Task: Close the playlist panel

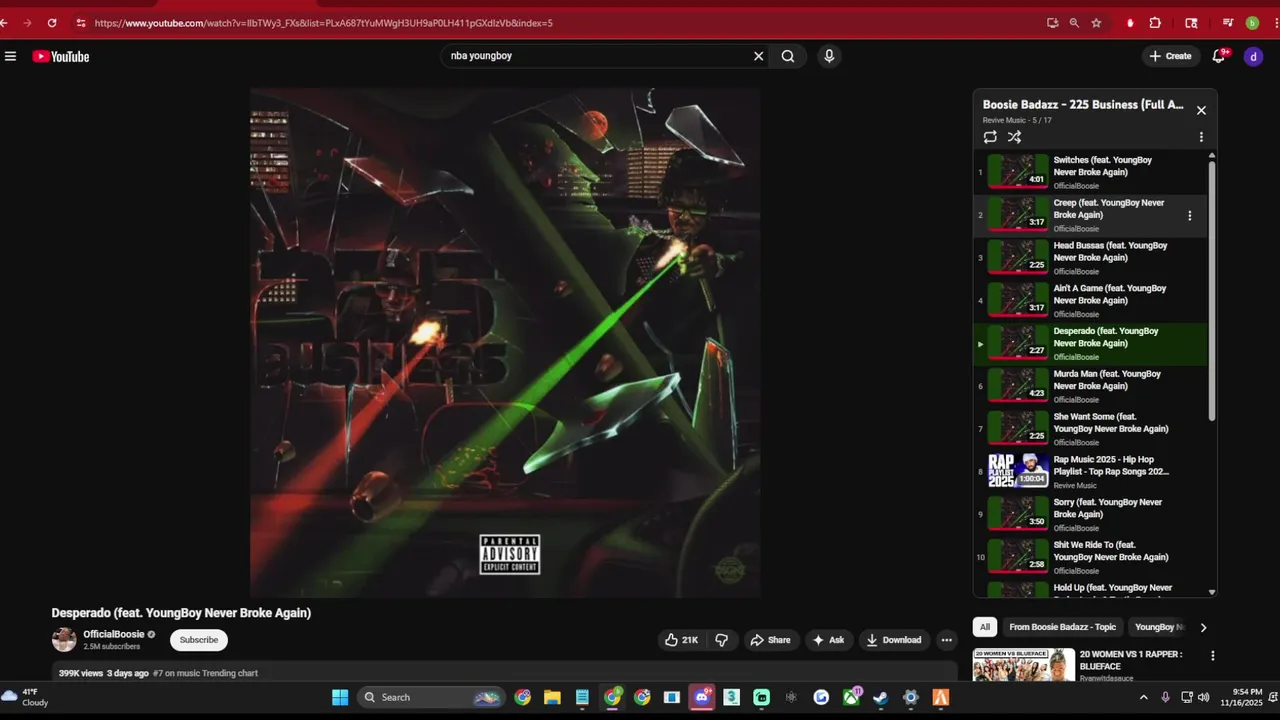Action: click(x=1201, y=110)
